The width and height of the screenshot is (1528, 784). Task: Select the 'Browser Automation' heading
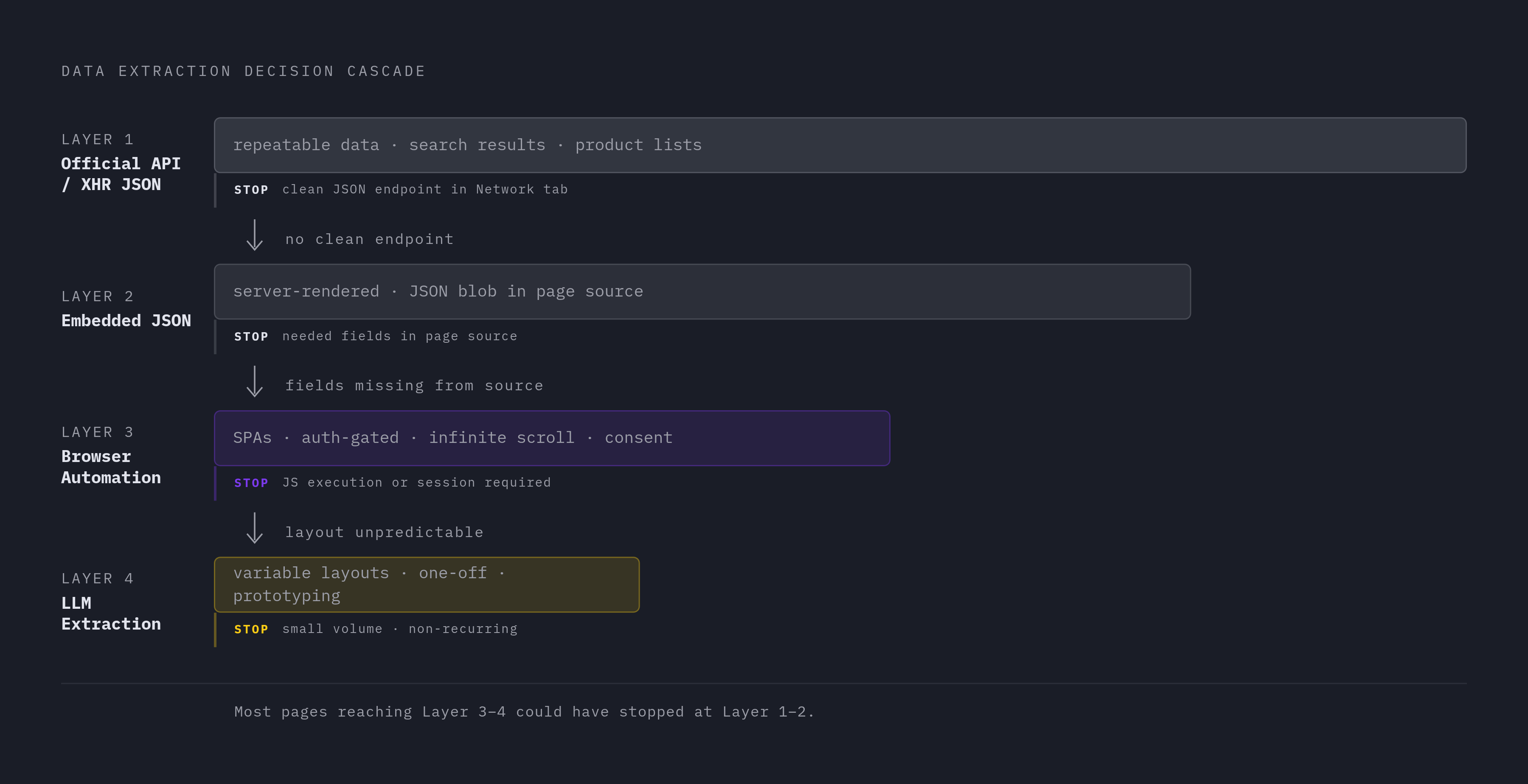111,467
